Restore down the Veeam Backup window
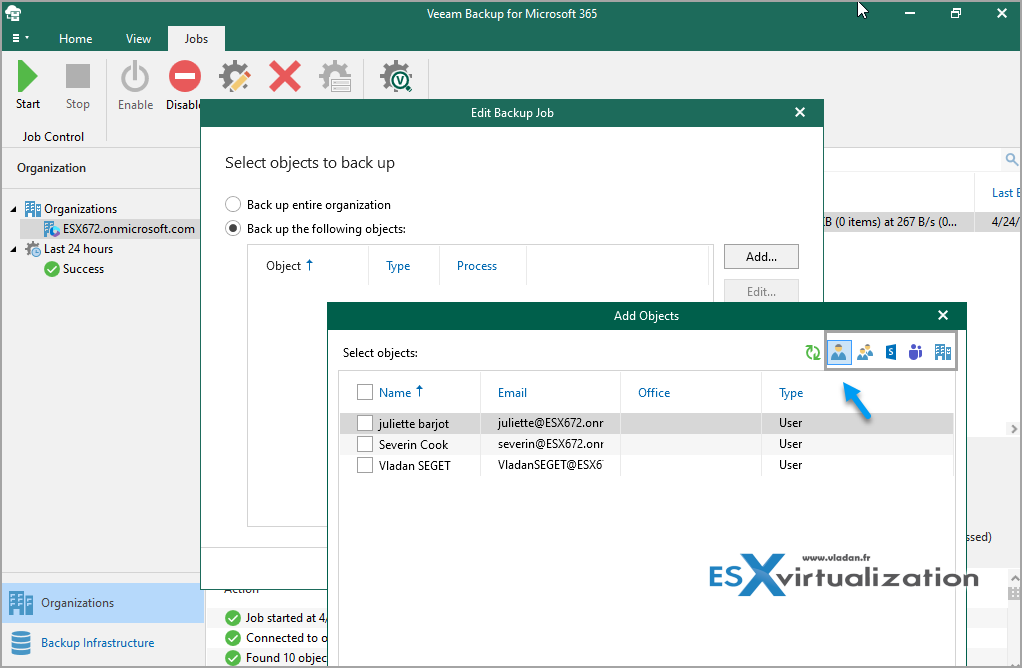The width and height of the screenshot is (1022, 668). 956,13
